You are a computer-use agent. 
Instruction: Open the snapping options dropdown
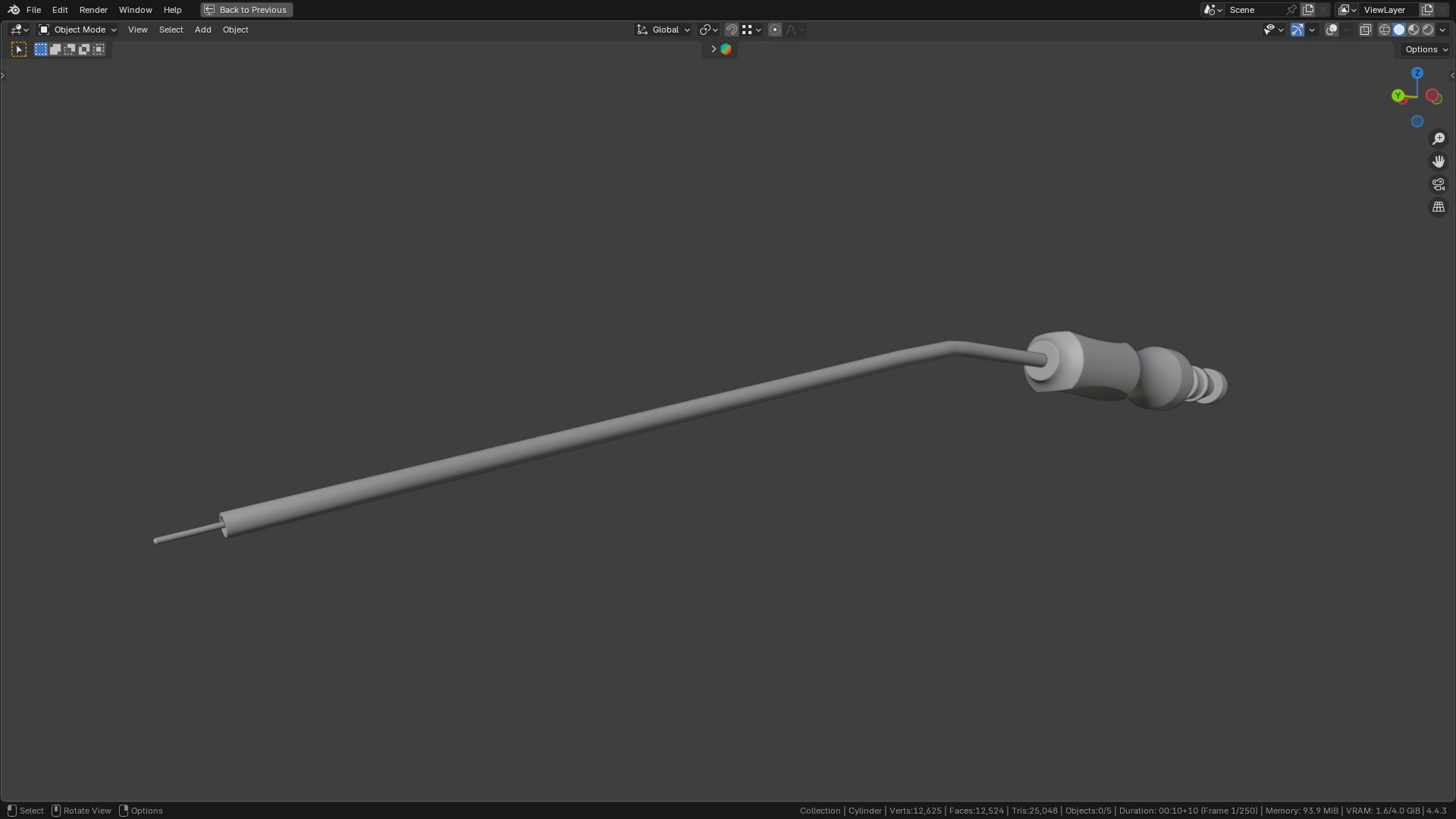(752, 30)
